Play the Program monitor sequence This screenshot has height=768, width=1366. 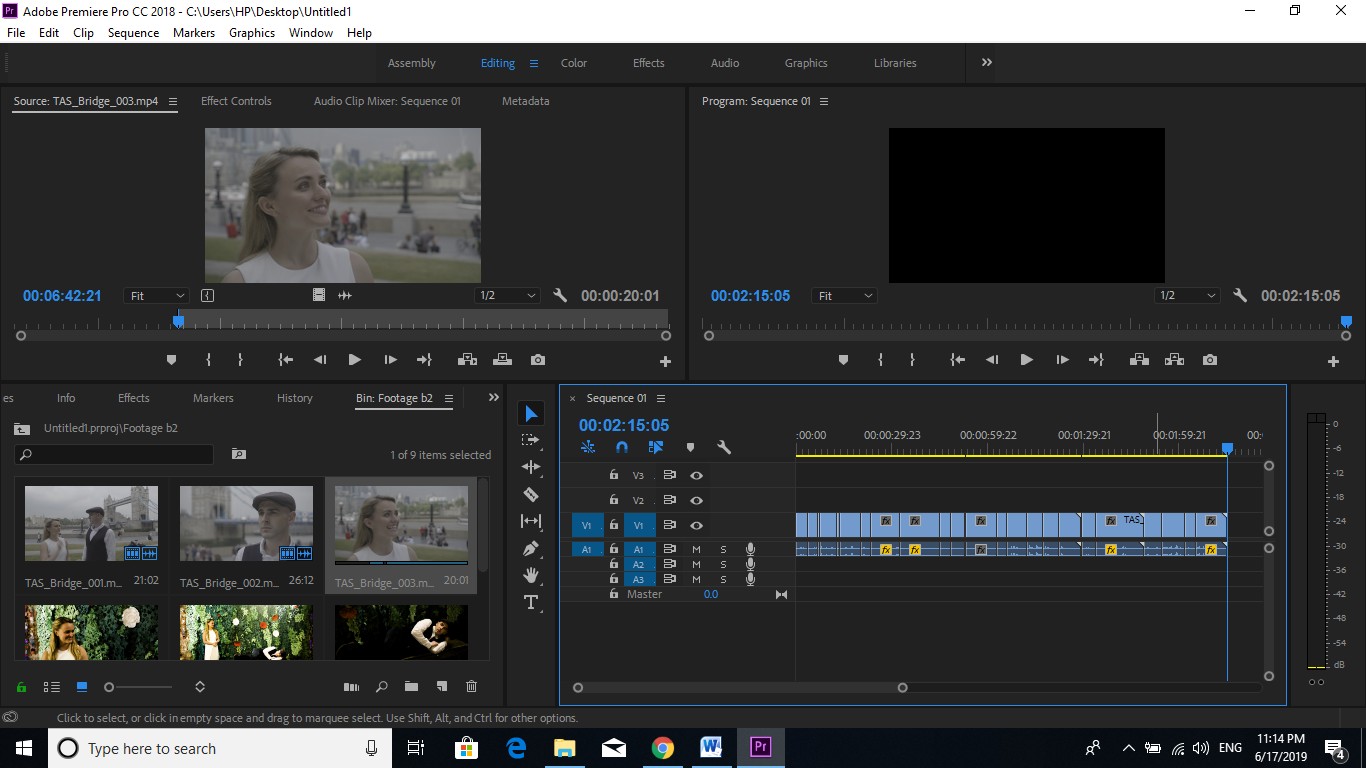pyautogui.click(x=1026, y=360)
